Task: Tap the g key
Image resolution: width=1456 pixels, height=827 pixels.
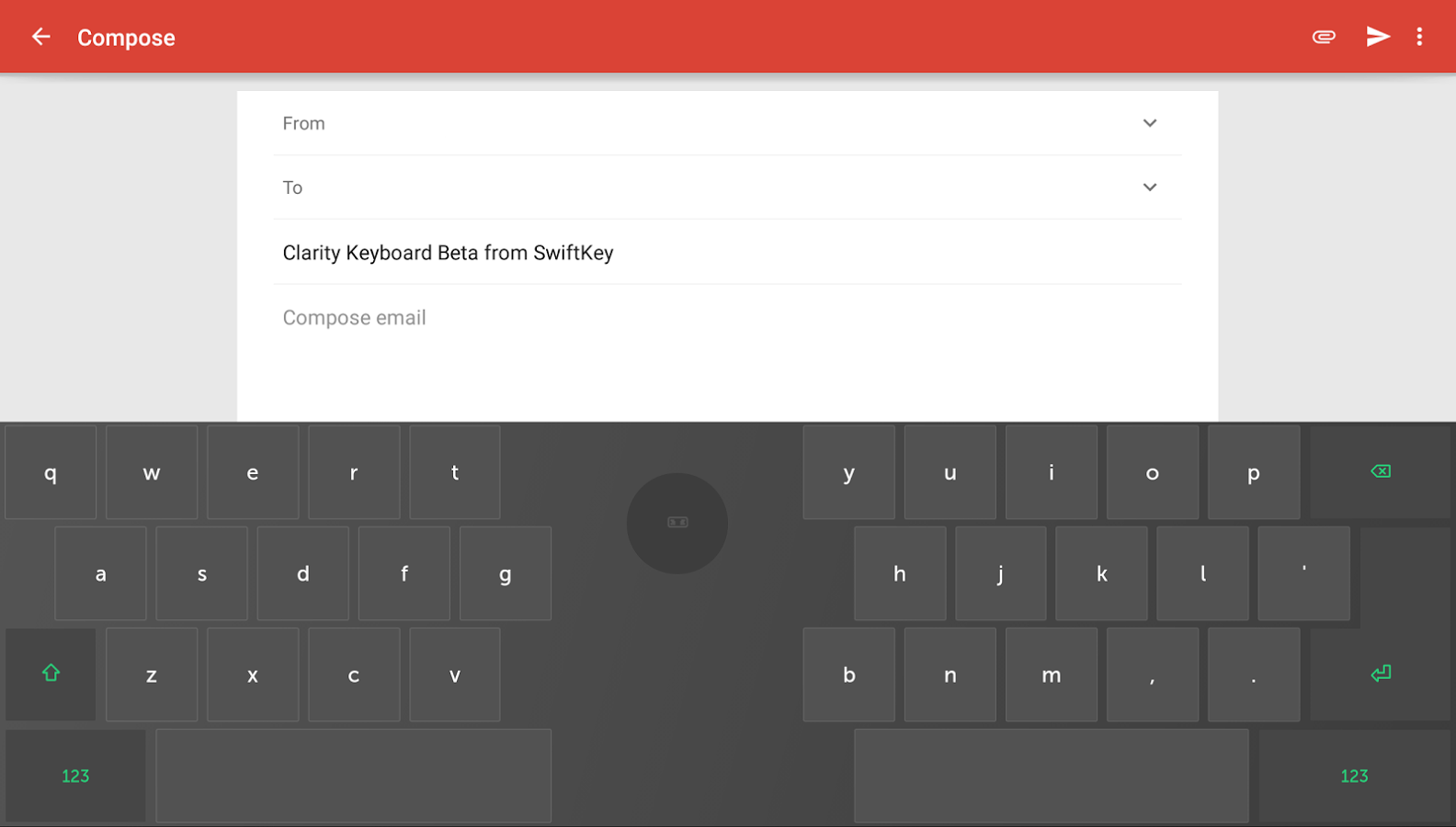Action: click(x=506, y=573)
